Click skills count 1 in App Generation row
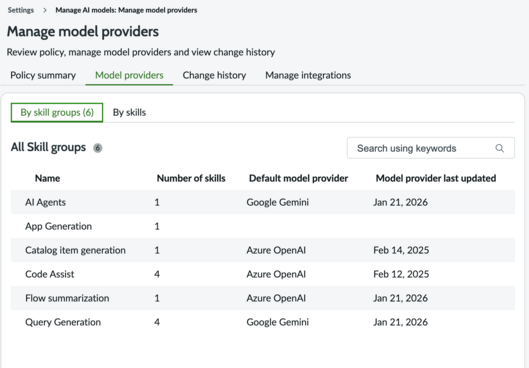The image size is (529, 368). (x=157, y=226)
